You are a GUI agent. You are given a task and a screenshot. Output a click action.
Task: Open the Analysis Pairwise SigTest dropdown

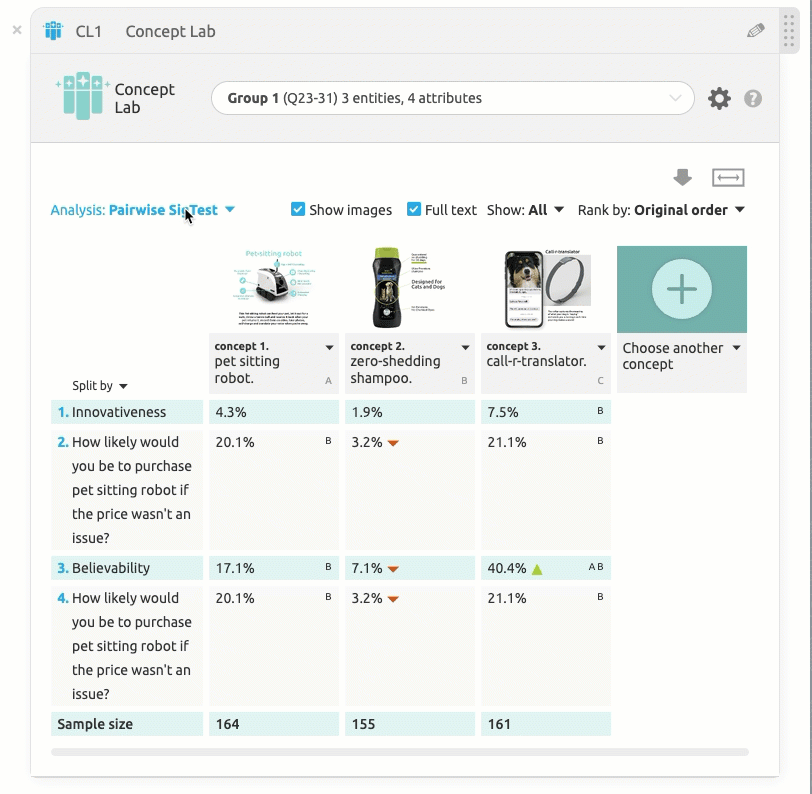143,210
